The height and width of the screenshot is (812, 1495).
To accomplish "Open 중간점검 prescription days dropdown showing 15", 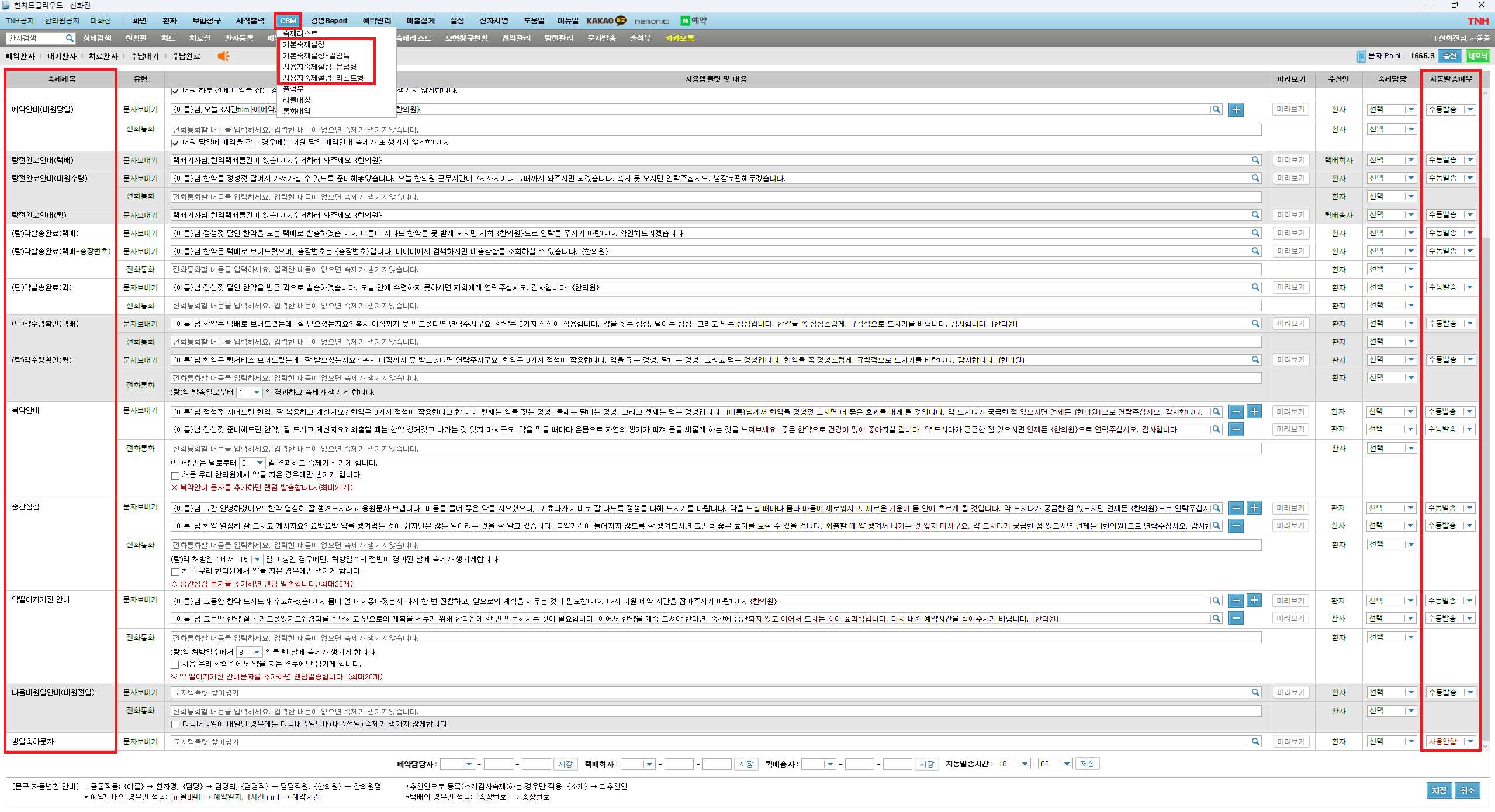I will point(250,560).
